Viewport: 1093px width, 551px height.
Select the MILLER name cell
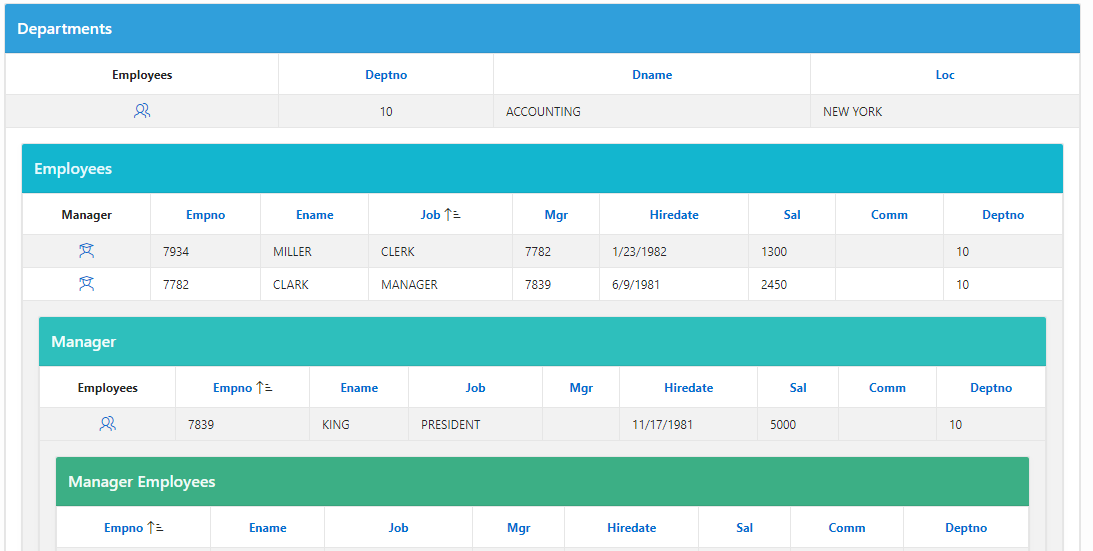(314, 251)
